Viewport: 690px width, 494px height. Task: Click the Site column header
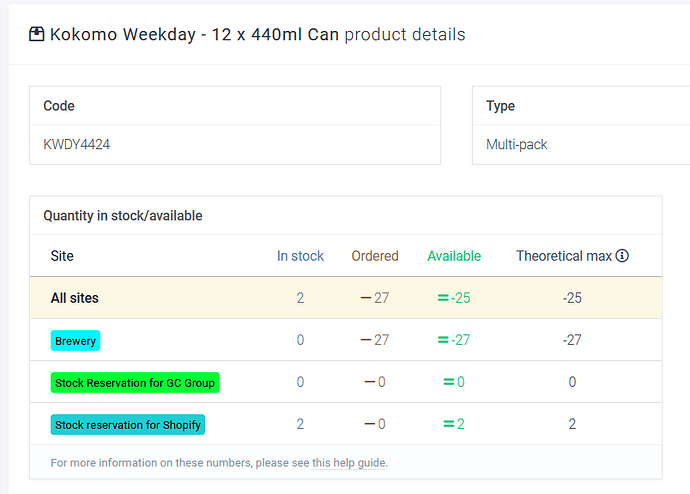(62, 256)
